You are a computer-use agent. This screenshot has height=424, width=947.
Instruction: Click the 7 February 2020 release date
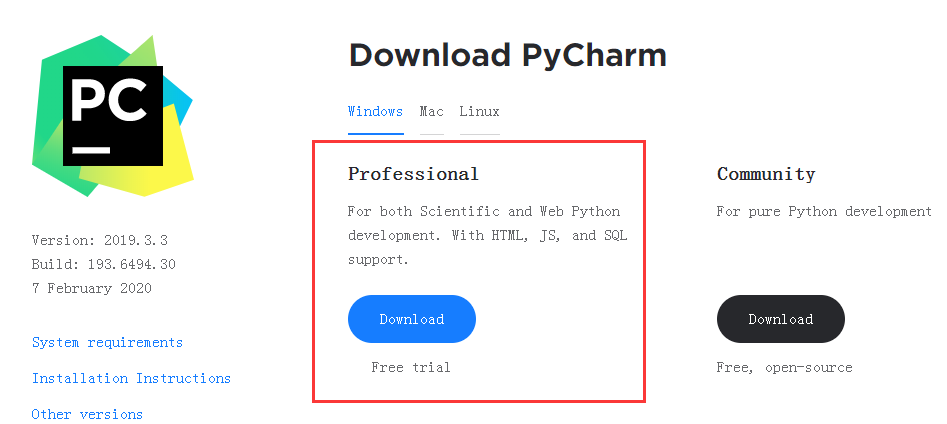[x=91, y=289]
